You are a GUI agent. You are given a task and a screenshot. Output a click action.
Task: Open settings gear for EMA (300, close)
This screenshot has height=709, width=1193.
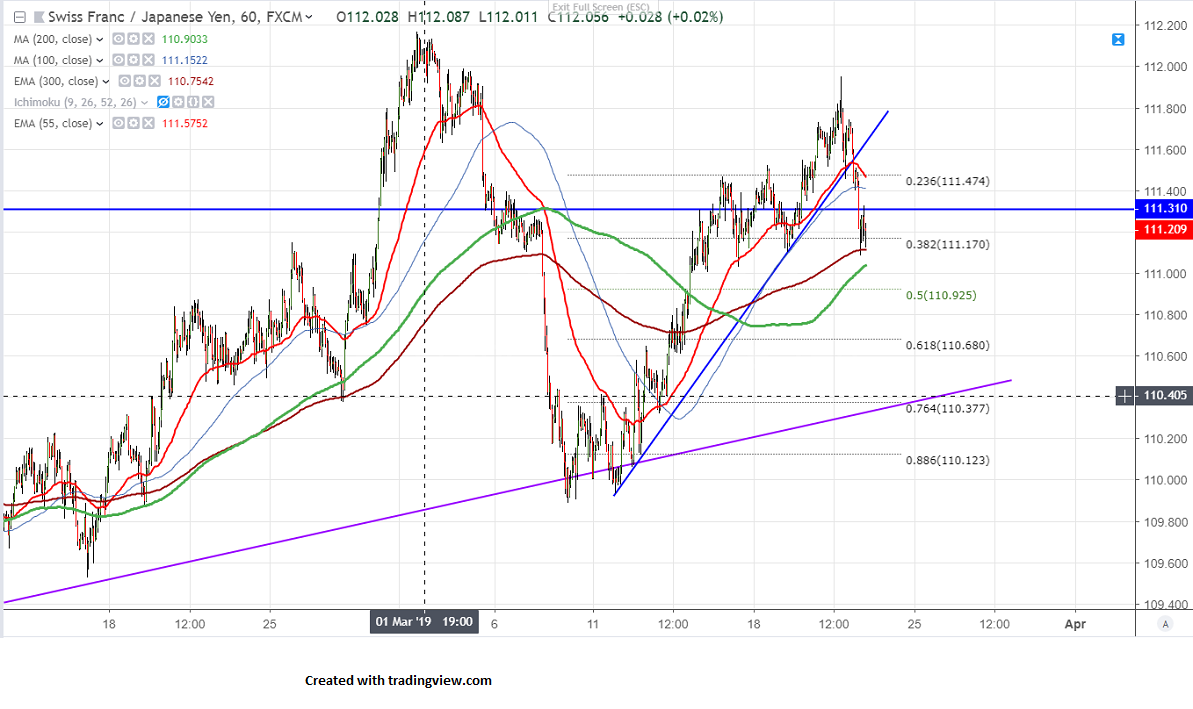(139, 81)
